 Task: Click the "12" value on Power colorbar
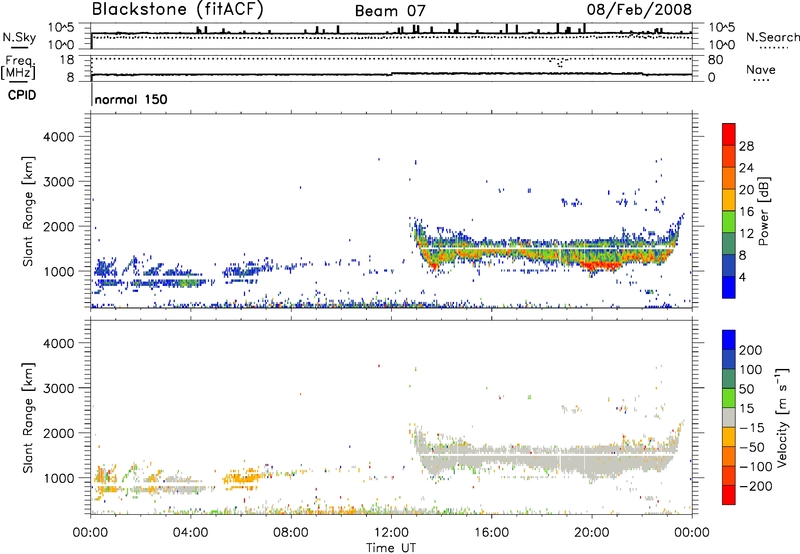click(746, 234)
